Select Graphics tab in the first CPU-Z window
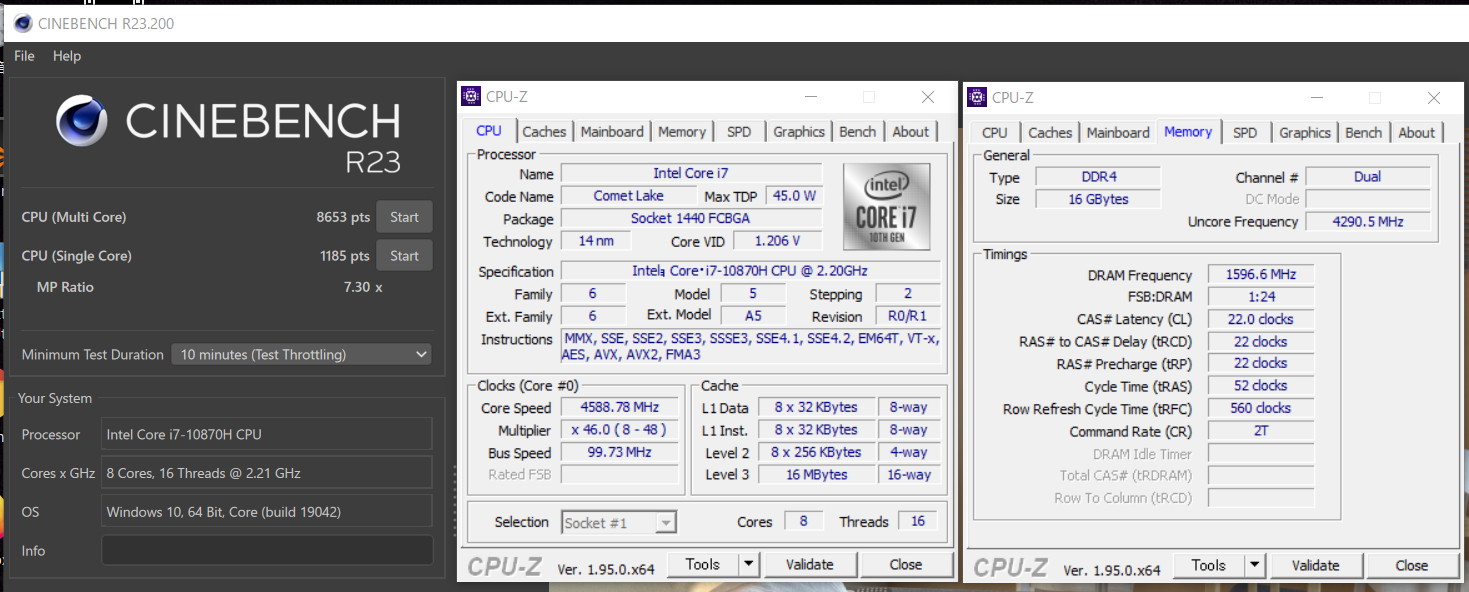 799,132
